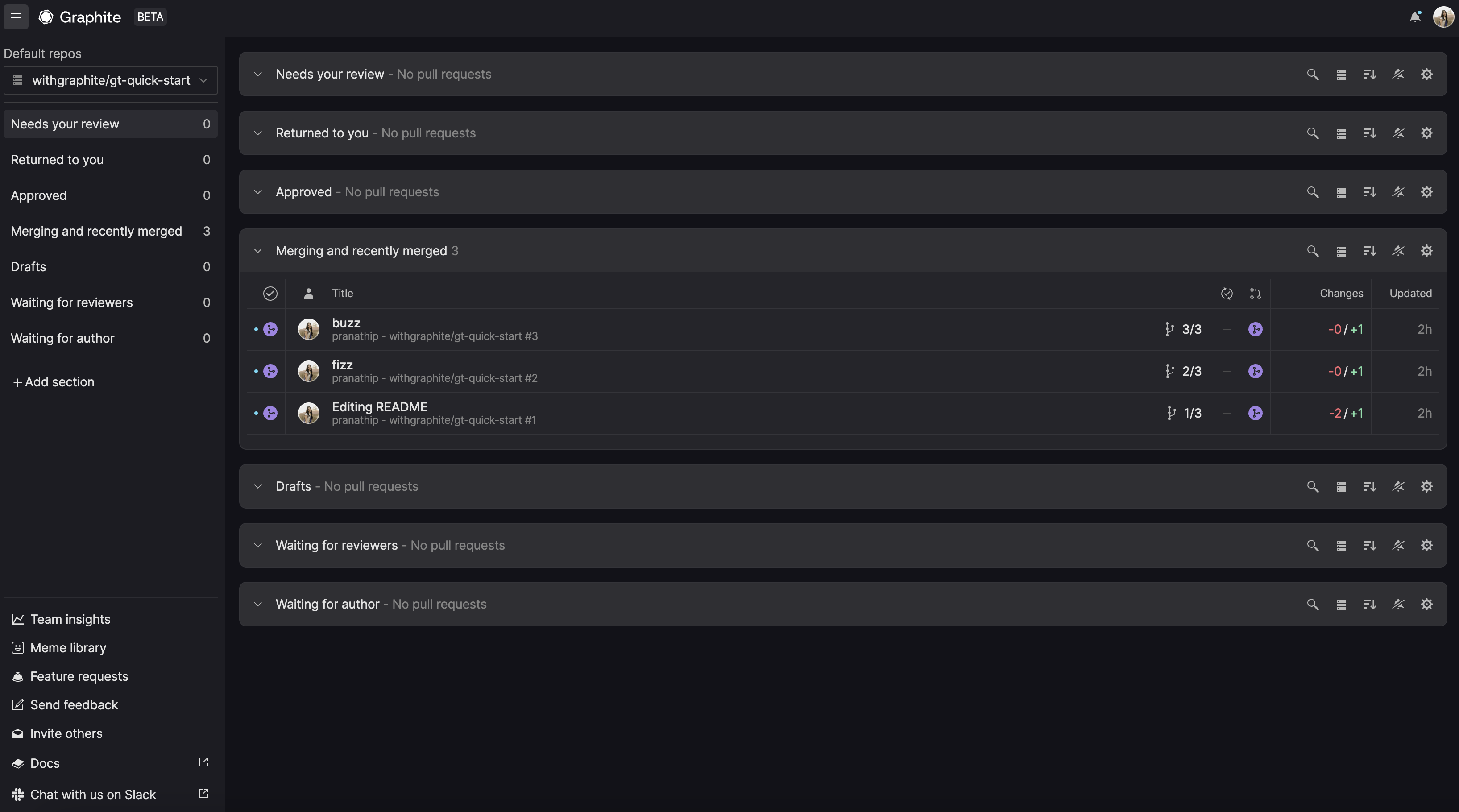
Task: Toggle the hide icon in Waiting for reviewers header
Action: (1398, 545)
